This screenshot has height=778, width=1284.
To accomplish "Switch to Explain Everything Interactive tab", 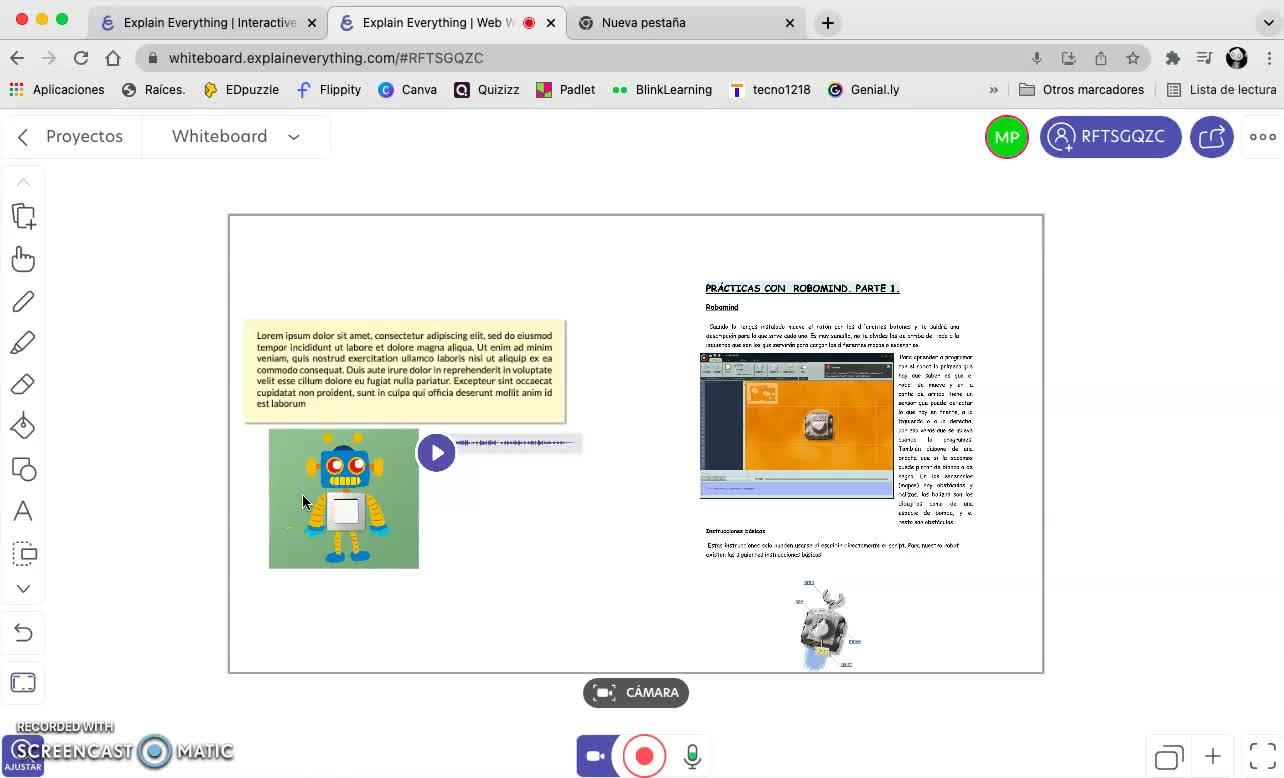I will click(208, 22).
